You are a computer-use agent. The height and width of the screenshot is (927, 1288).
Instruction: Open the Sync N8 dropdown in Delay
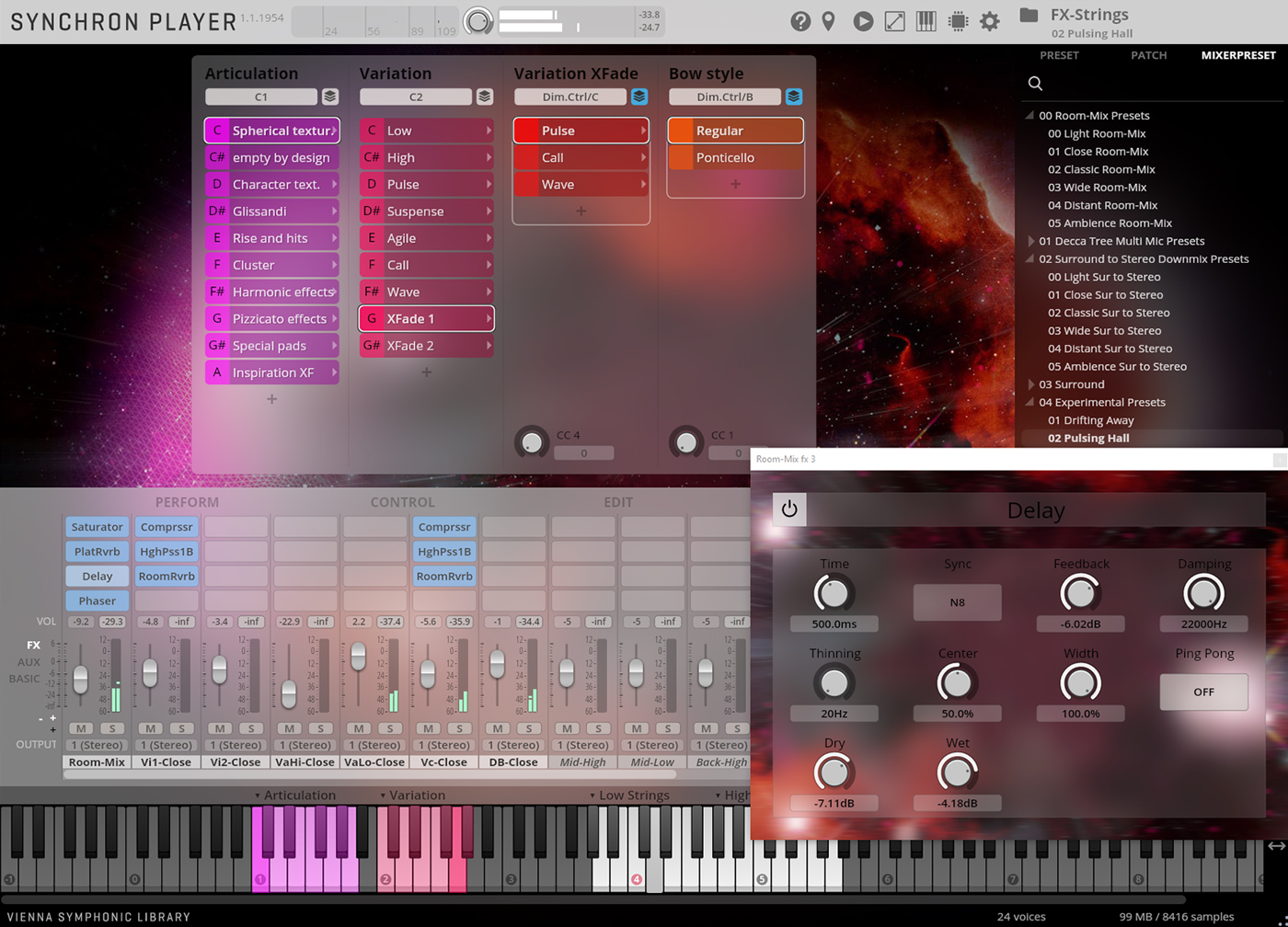pos(957,601)
